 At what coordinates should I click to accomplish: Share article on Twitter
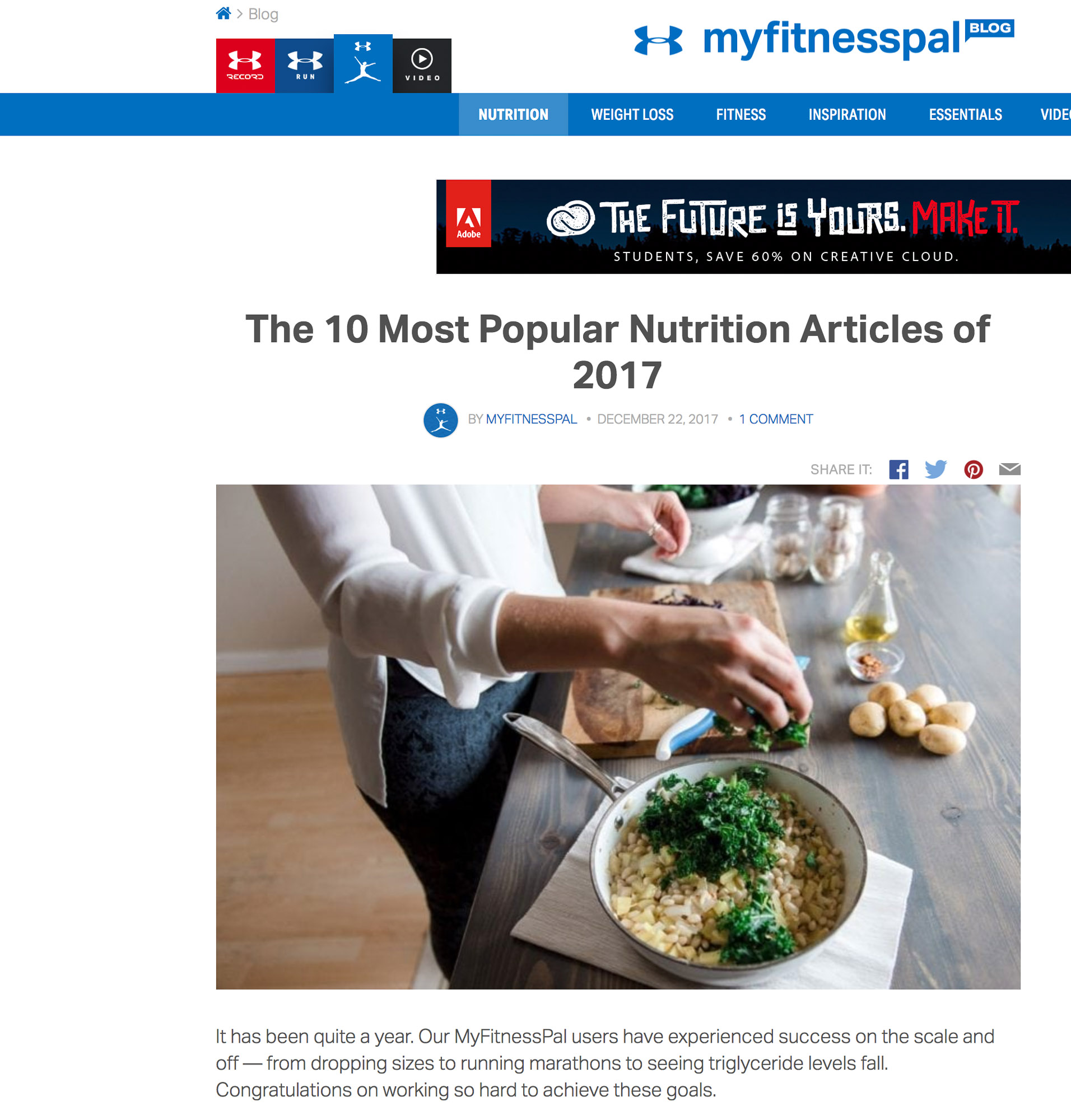935,469
